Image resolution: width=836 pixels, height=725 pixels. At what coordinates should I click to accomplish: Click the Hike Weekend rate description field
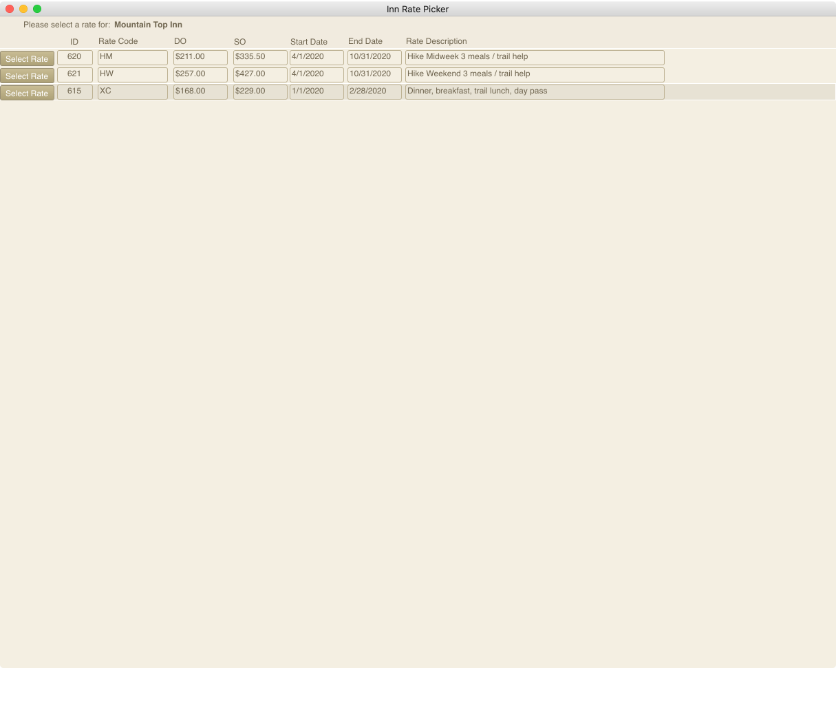534,75
